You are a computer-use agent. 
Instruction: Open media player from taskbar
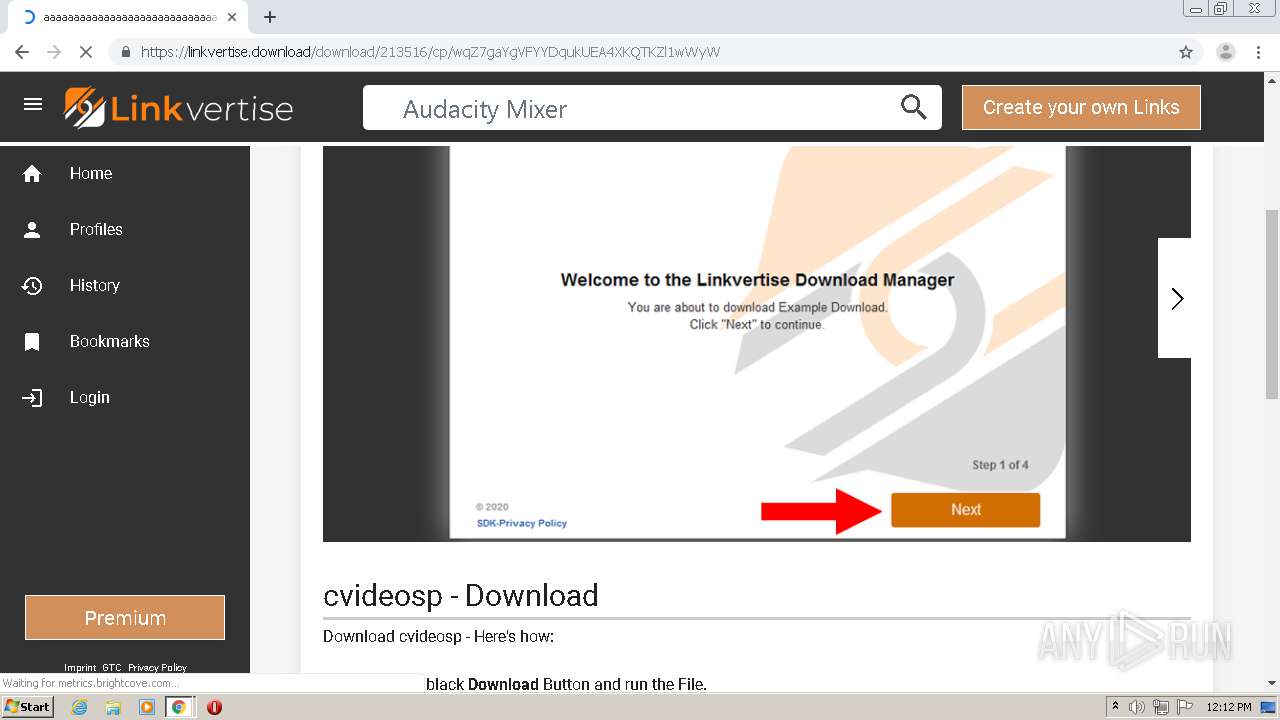tap(147, 707)
